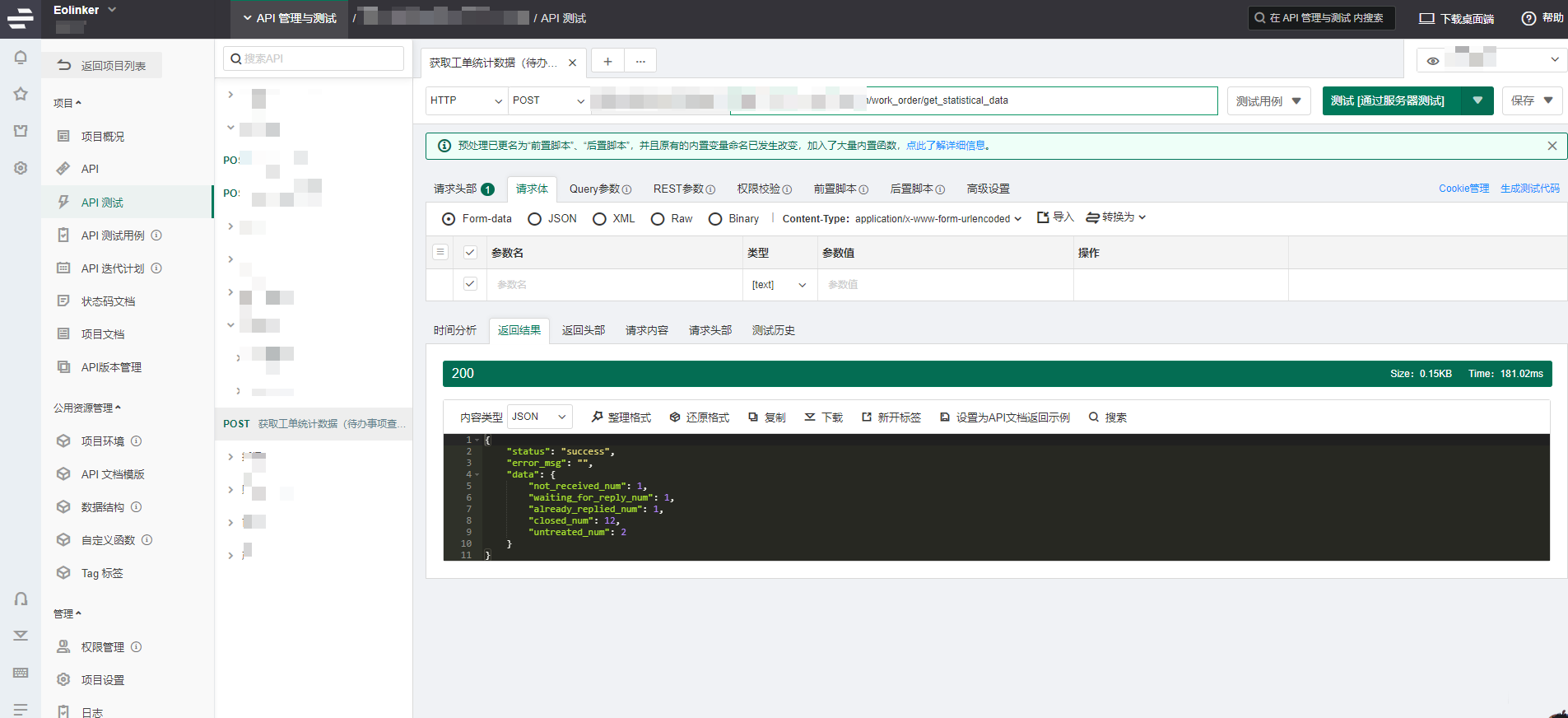1568x718 pixels.
Task: Switch to the 返回头部 tab
Action: click(583, 330)
